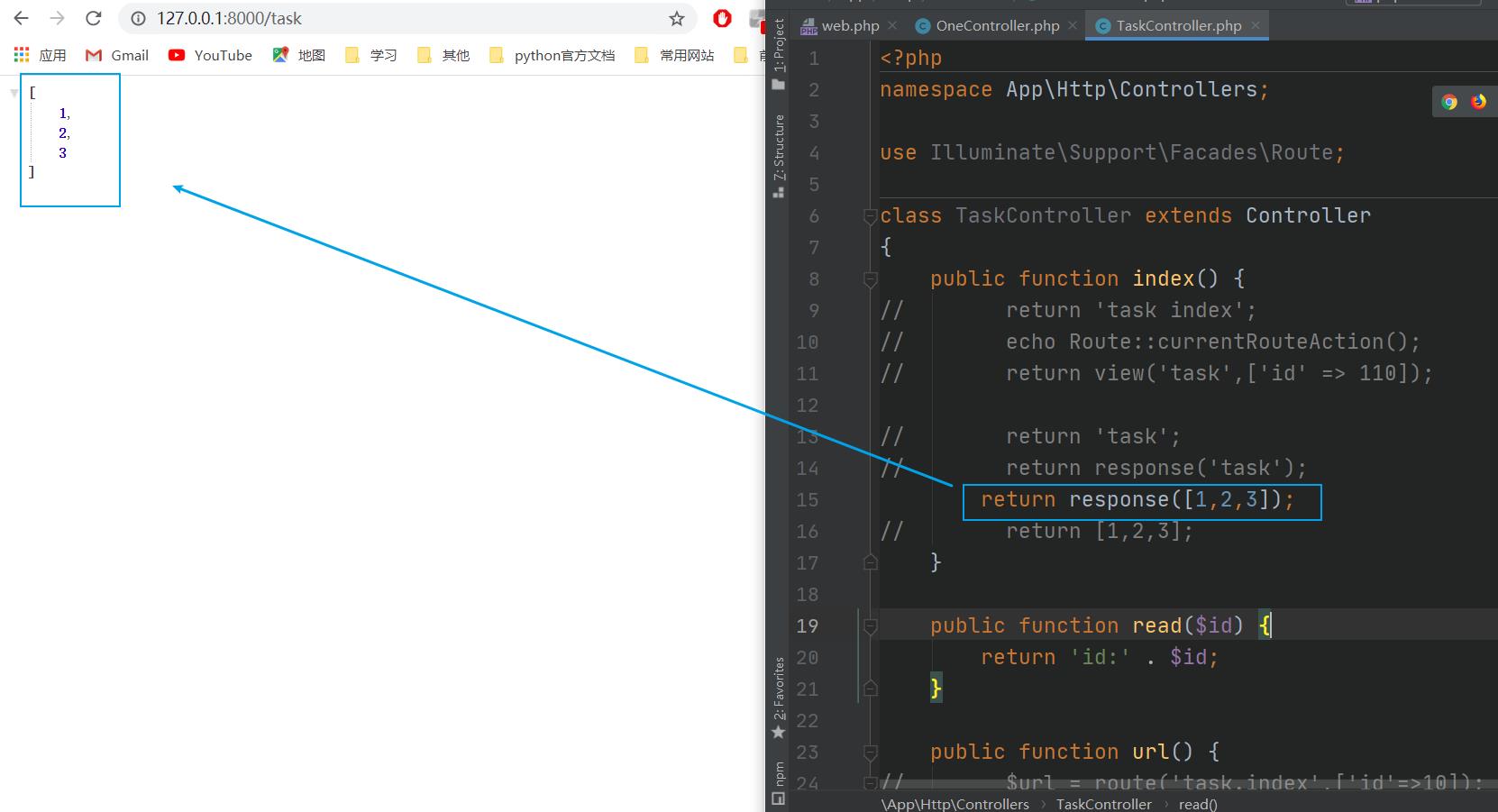Open the 常用网站 bookmark folder
Image resolution: width=1498 pixels, height=812 pixels.
pyautogui.click(x=674, y=55)
